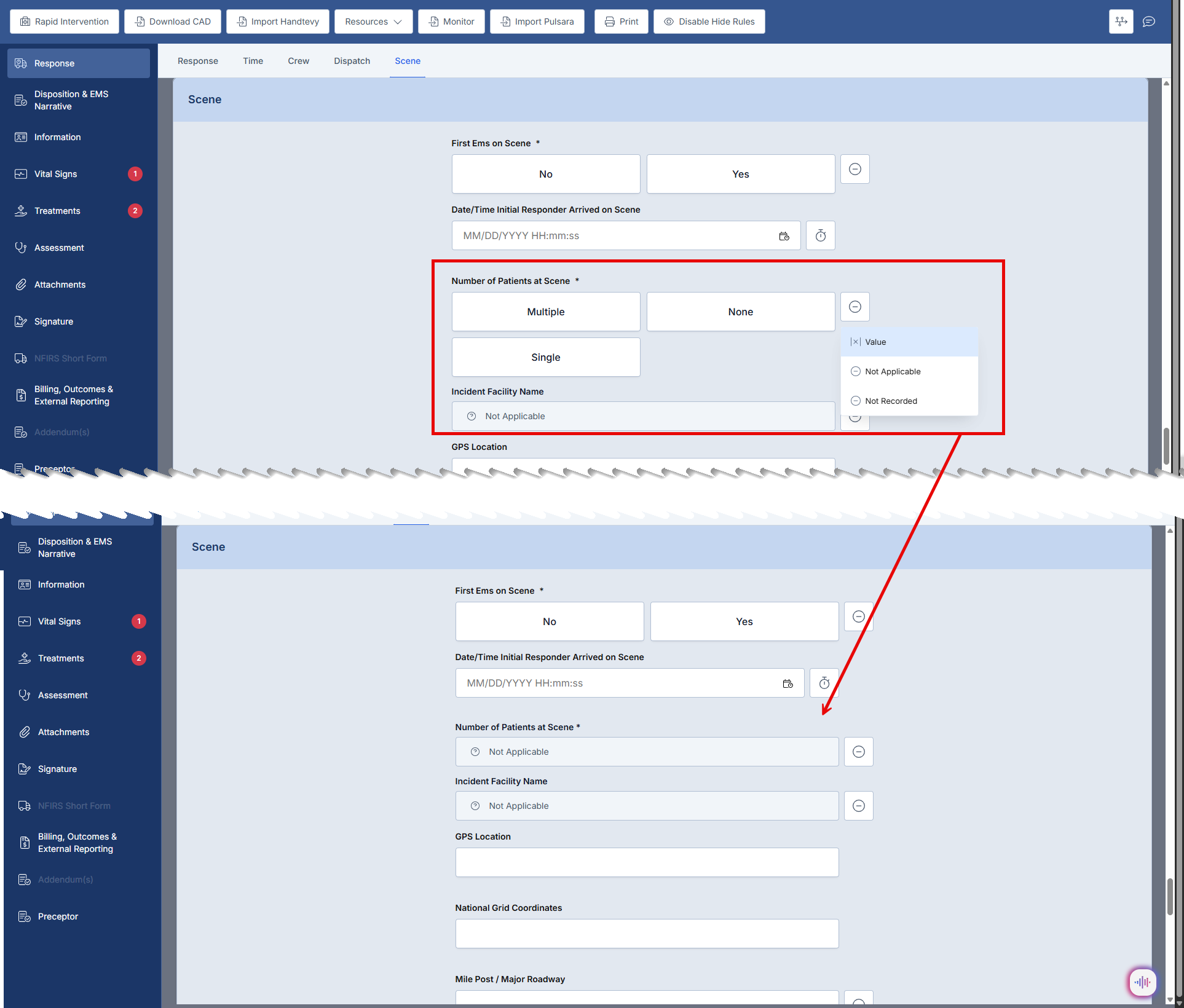Click the chat bubble icon in header

pos(1148,22)
